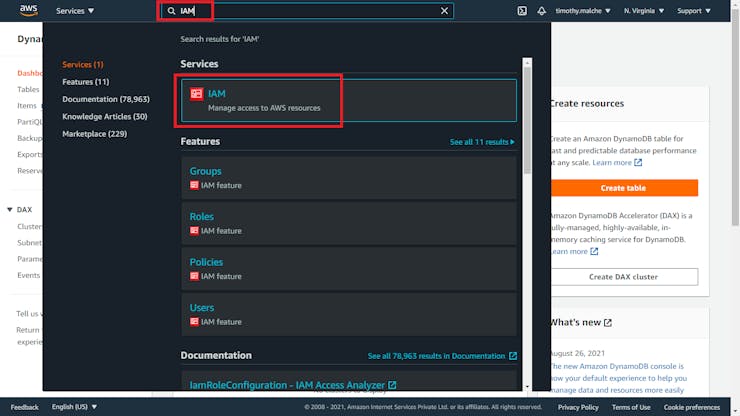Open the IAM service result

349,101
